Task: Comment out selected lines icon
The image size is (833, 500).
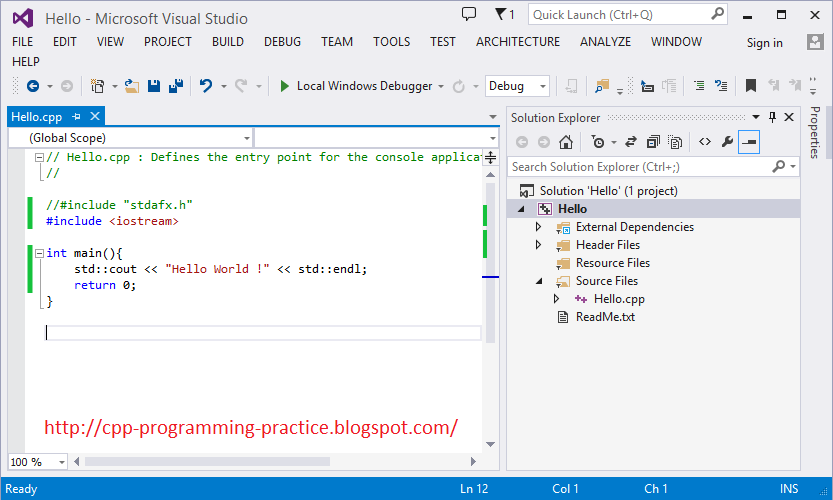Action: [699, 86]
